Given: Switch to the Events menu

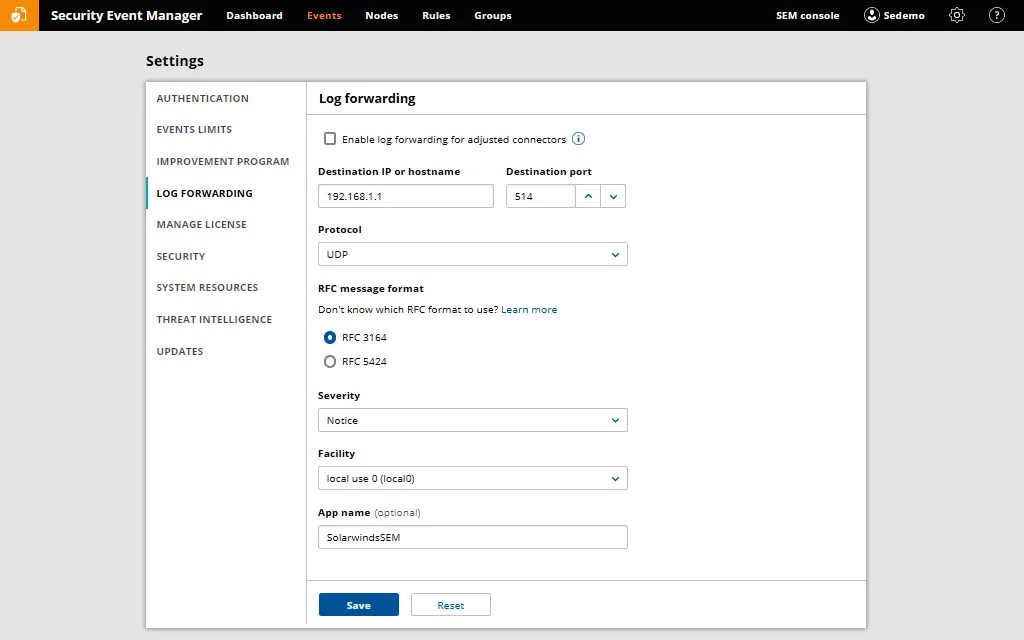Looking at the screenshot, I should (x=324, y=15).
